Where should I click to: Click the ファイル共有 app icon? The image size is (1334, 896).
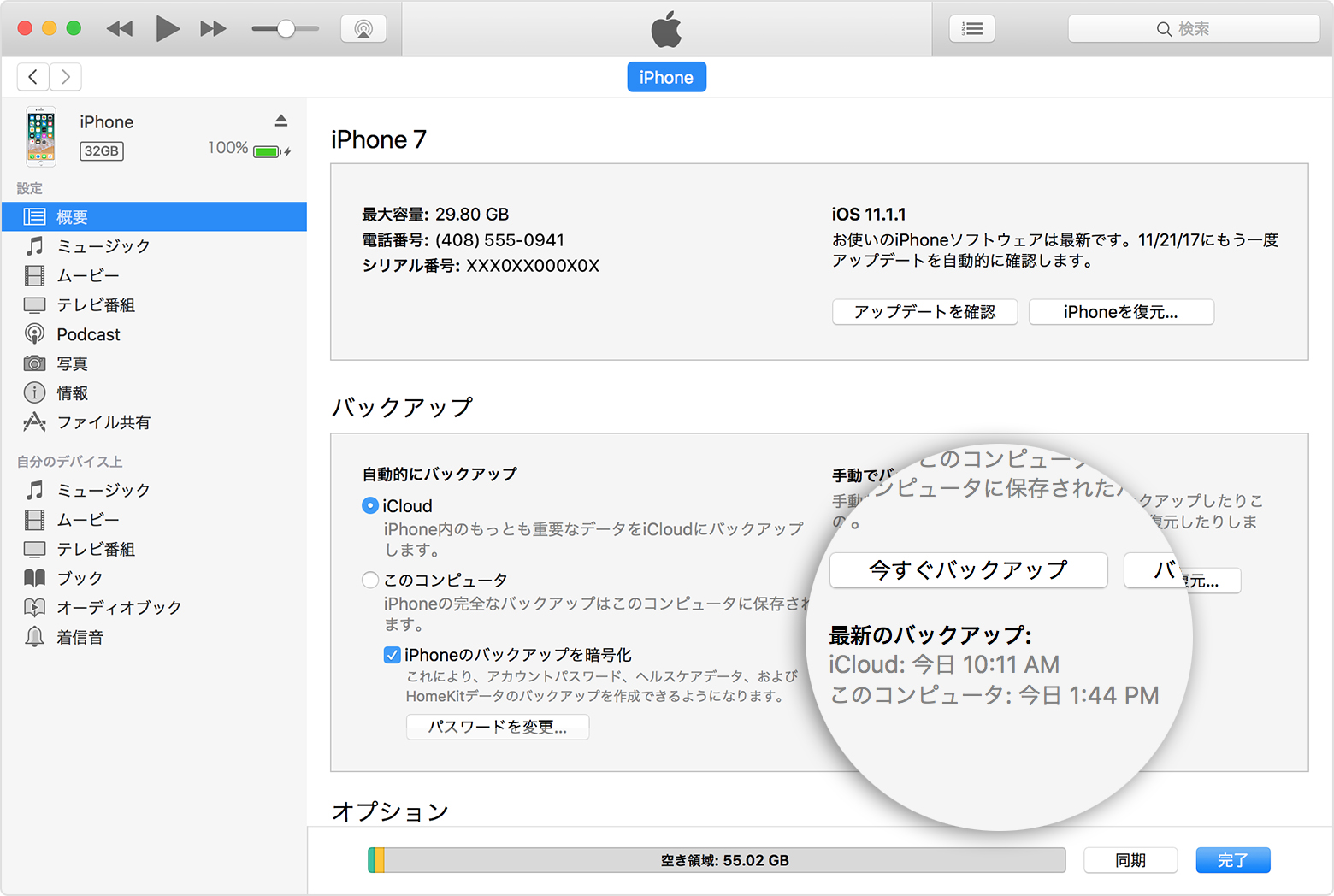[34, 421]
